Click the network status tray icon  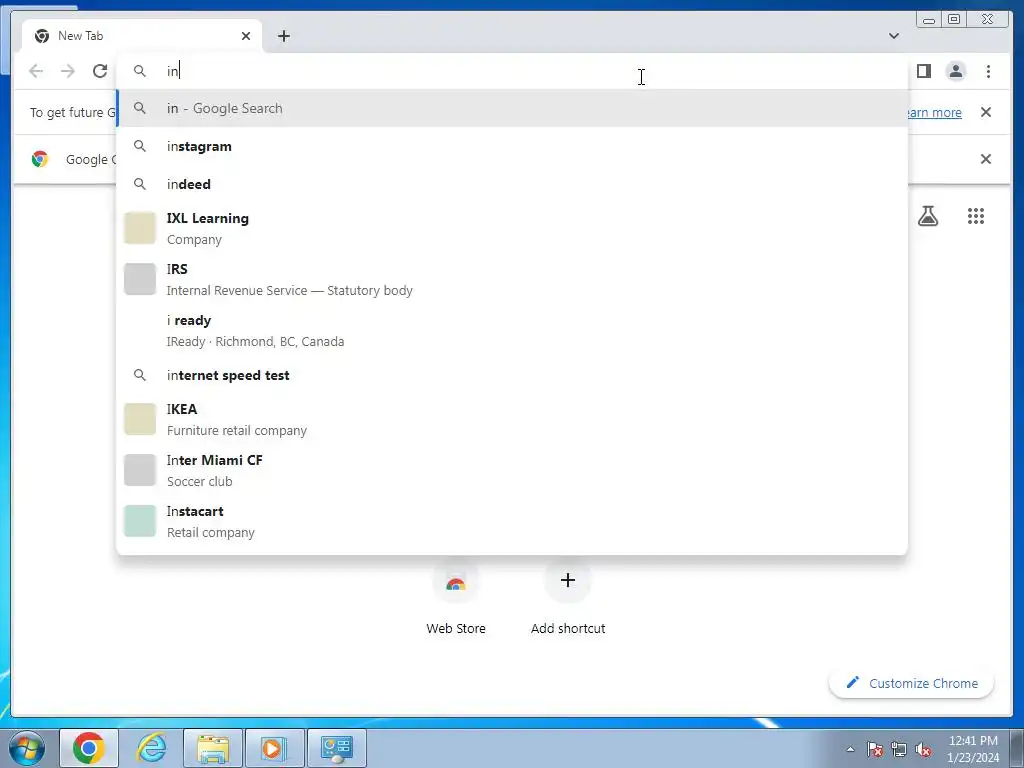(x=899, y=749)
